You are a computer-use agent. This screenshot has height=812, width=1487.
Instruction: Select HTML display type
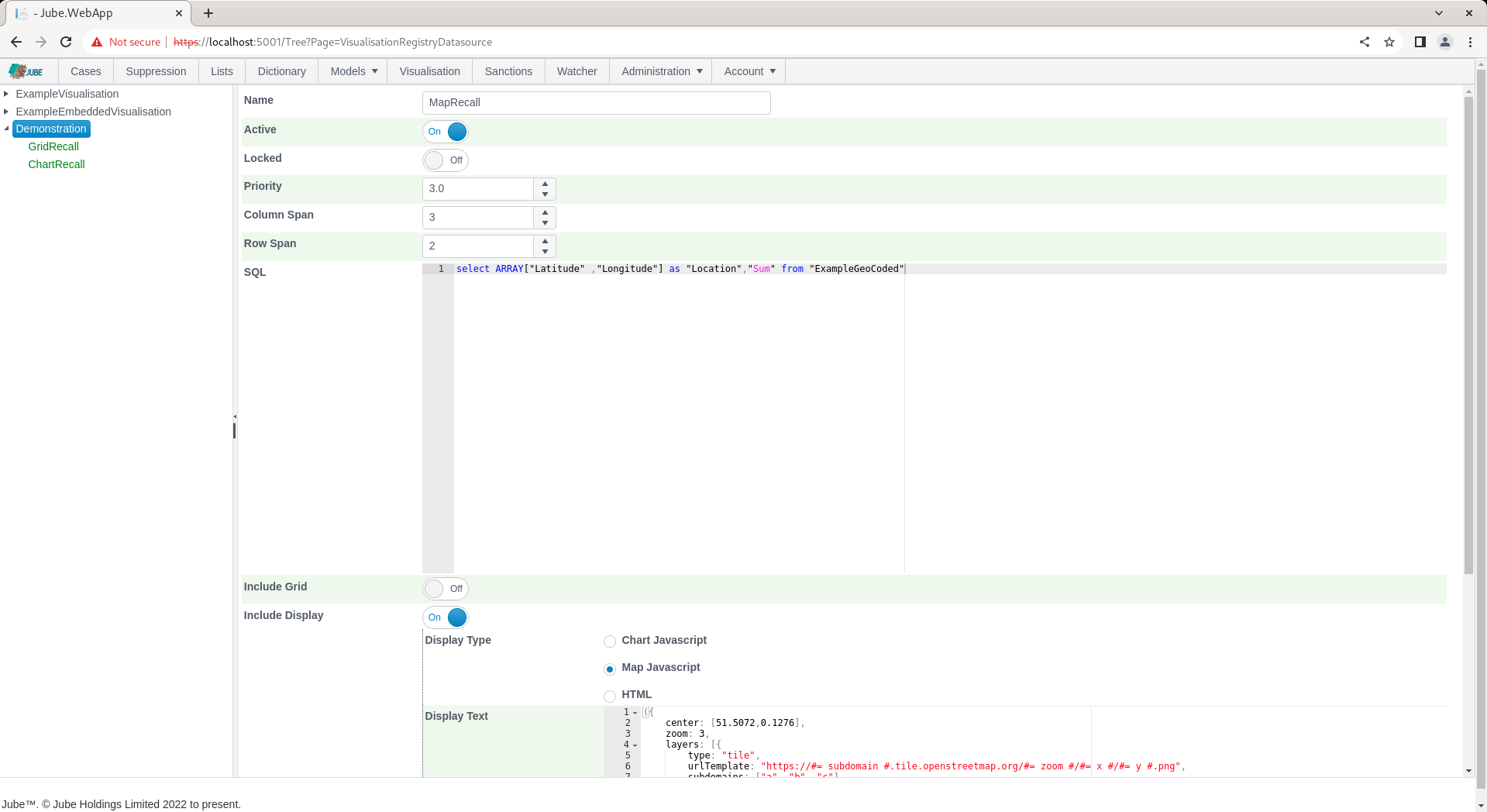pyautogui.click(x=610, y=696)
